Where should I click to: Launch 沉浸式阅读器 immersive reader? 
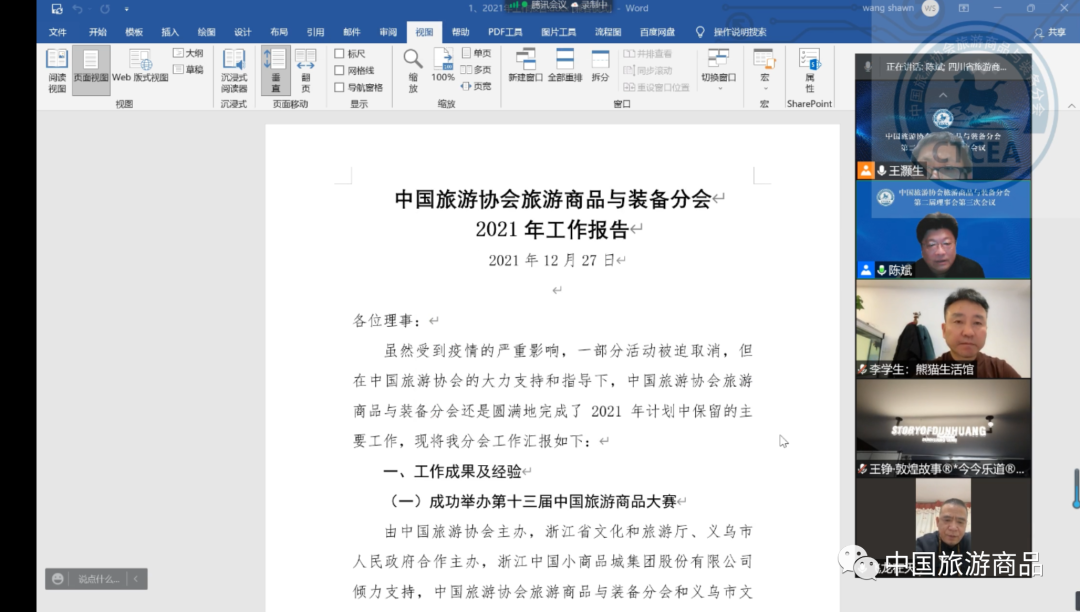click(x=233, y=70)
